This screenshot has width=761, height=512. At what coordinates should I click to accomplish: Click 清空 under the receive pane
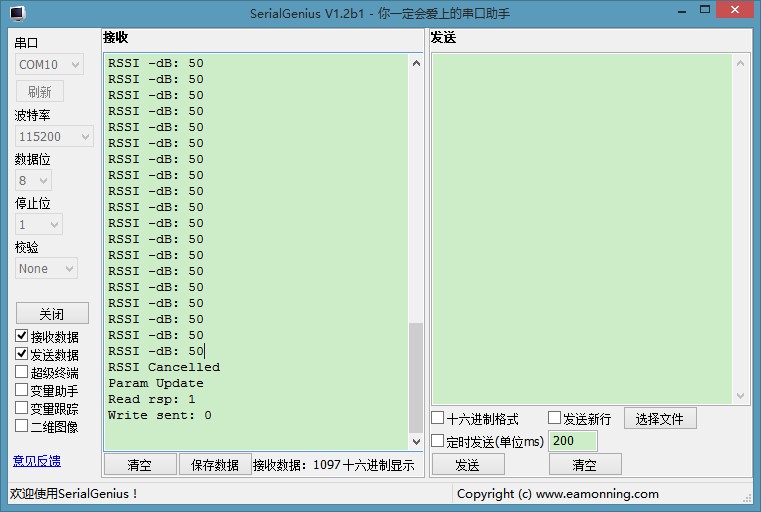point(140,464)
